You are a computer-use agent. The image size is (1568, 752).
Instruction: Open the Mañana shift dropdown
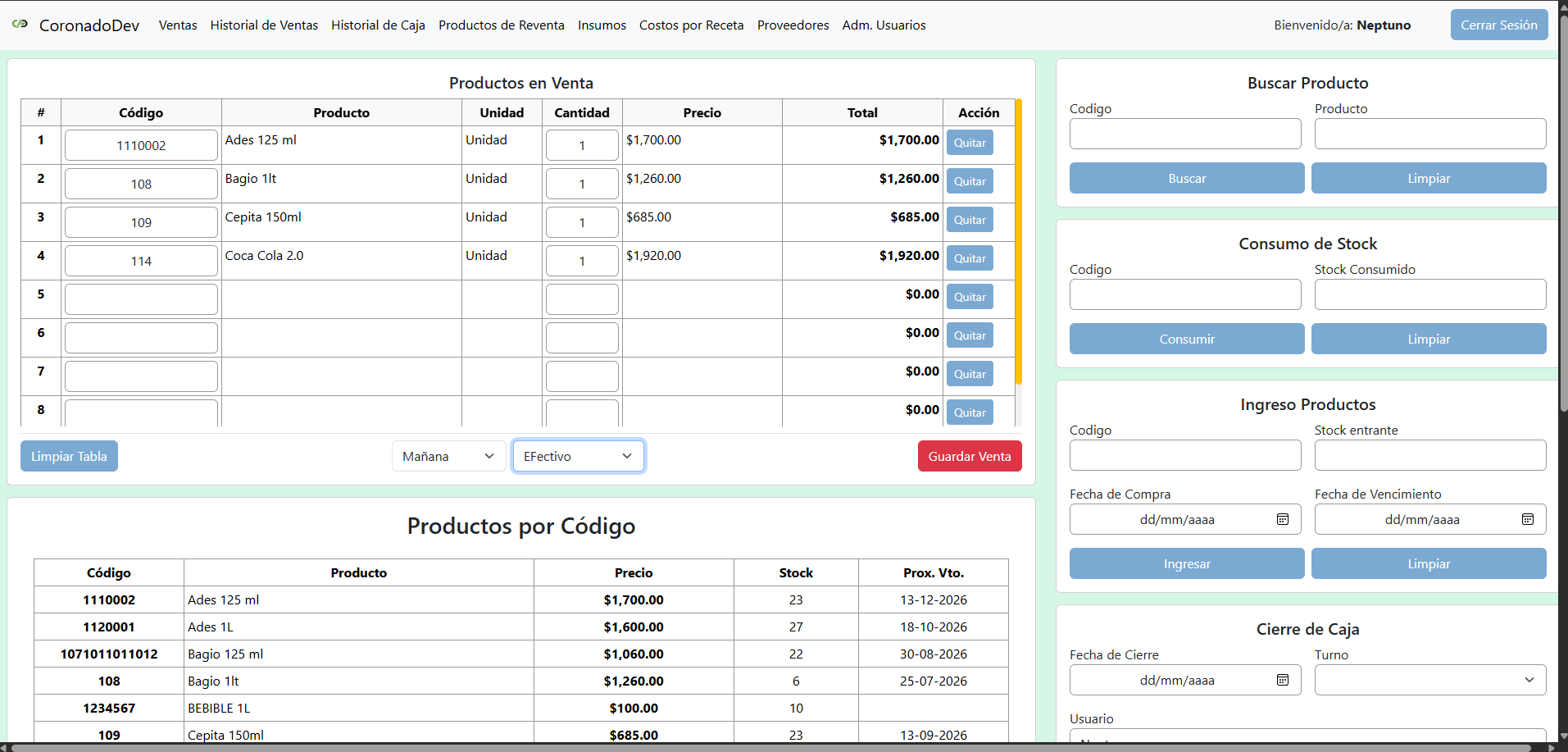448,456
